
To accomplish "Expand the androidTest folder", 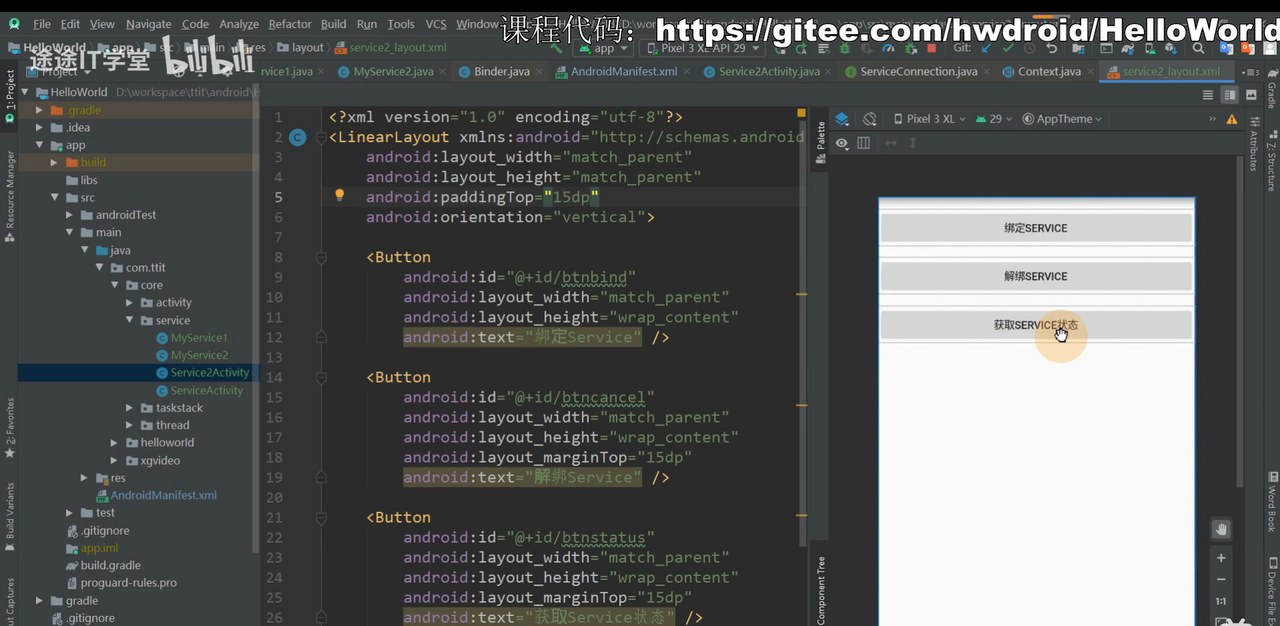I will 70,215.
